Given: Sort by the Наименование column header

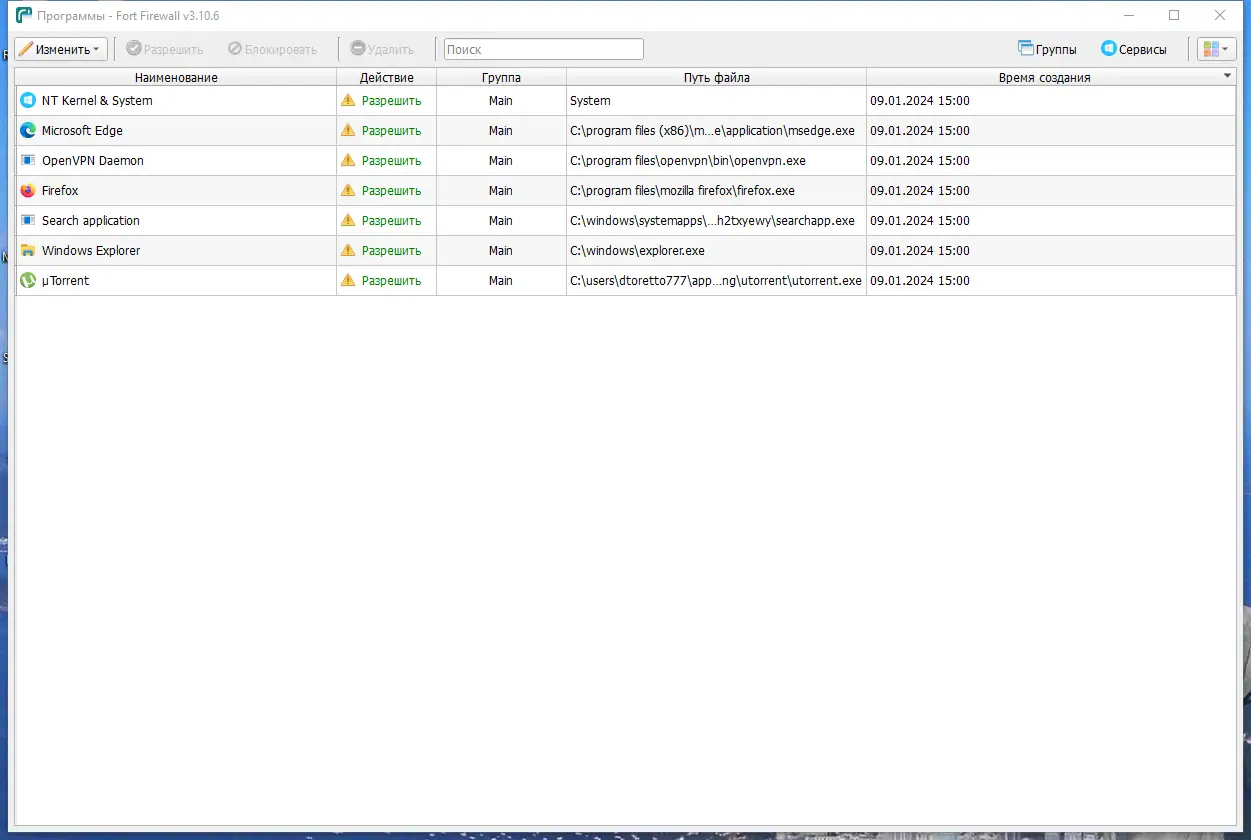Looking at the screenshot, I should coord(176,77).
